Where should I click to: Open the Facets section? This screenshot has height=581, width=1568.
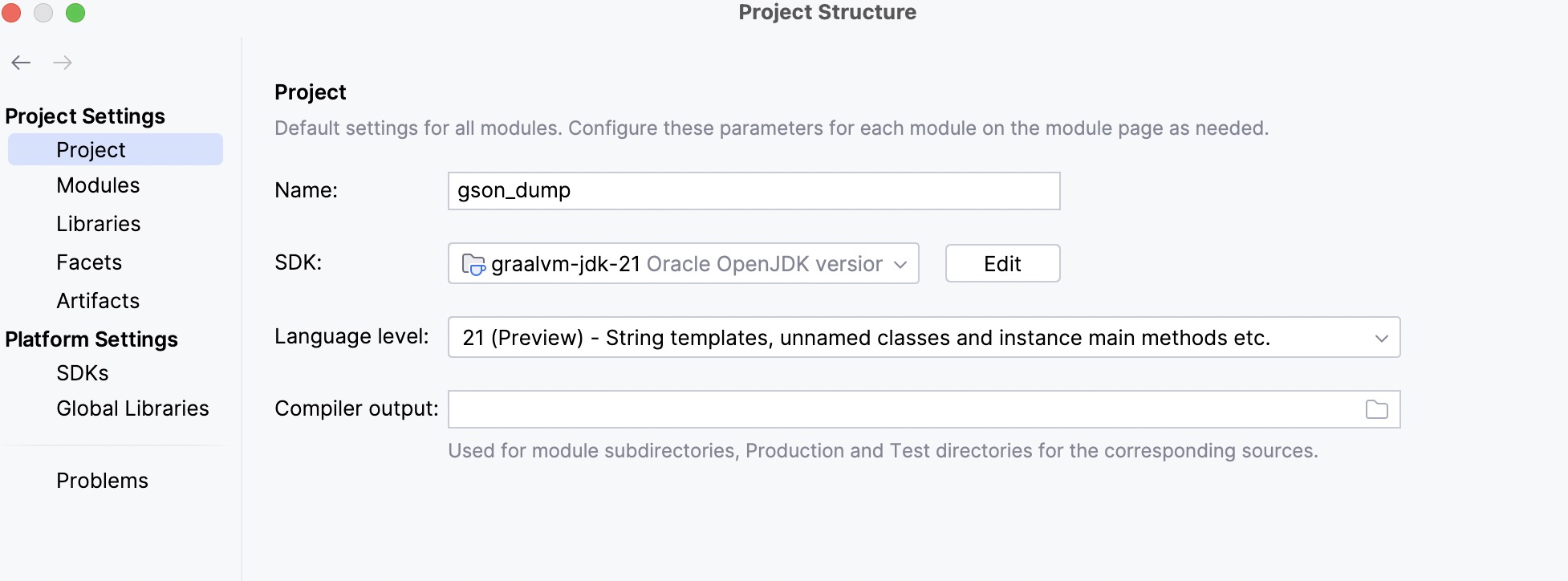(x=89, y=262)
